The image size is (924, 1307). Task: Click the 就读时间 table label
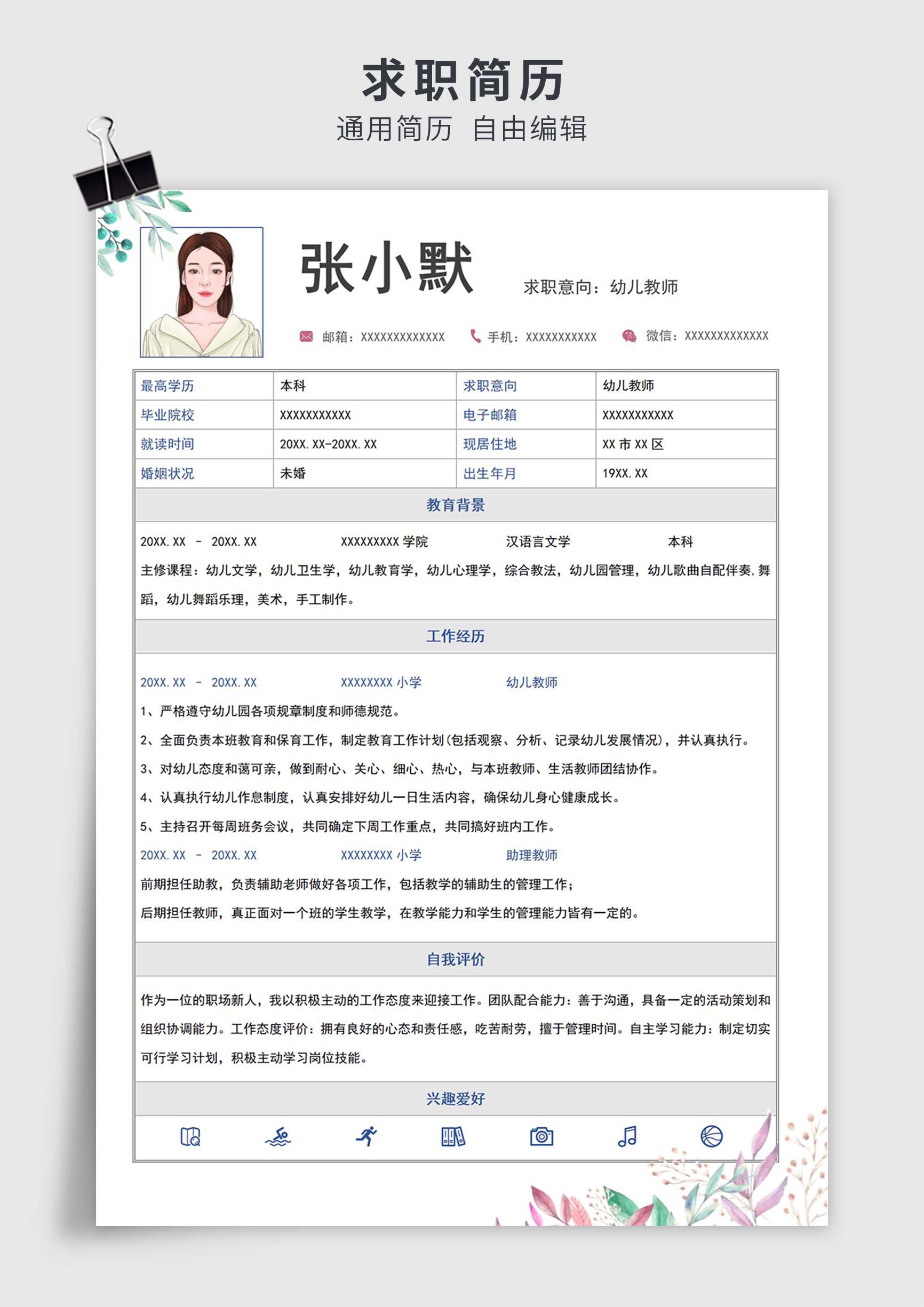click(x=168, y=444)
